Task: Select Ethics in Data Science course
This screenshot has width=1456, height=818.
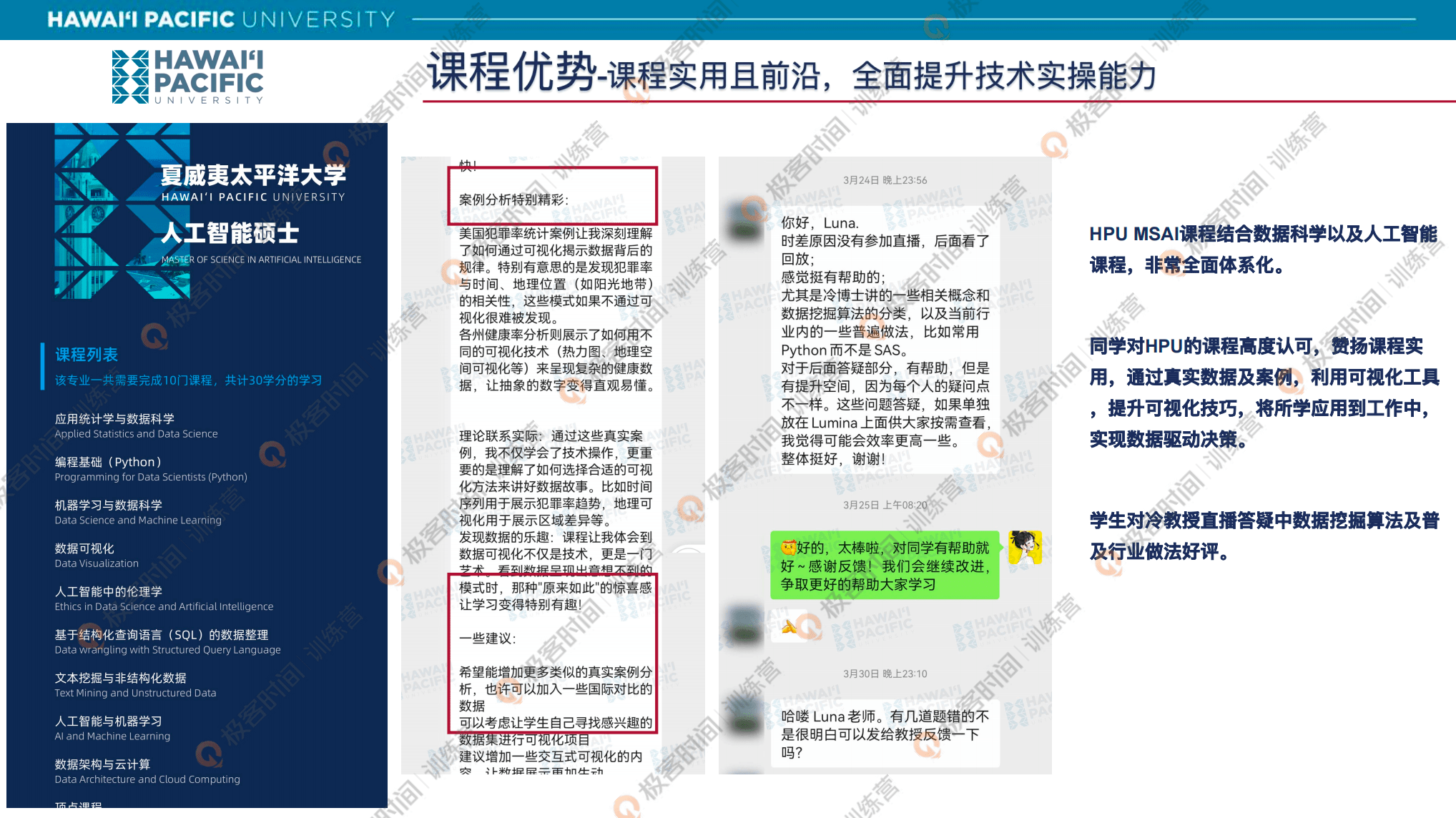Action: [x=163, y=598]
